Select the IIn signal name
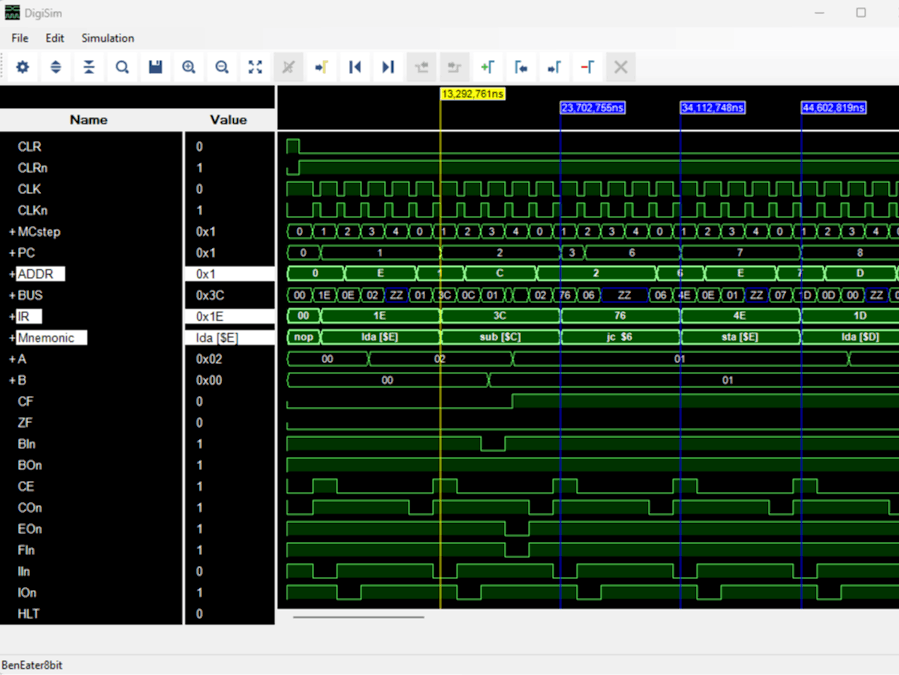This screenshot has height=675, width=899. pyautogui.click(x=24, y=571)
